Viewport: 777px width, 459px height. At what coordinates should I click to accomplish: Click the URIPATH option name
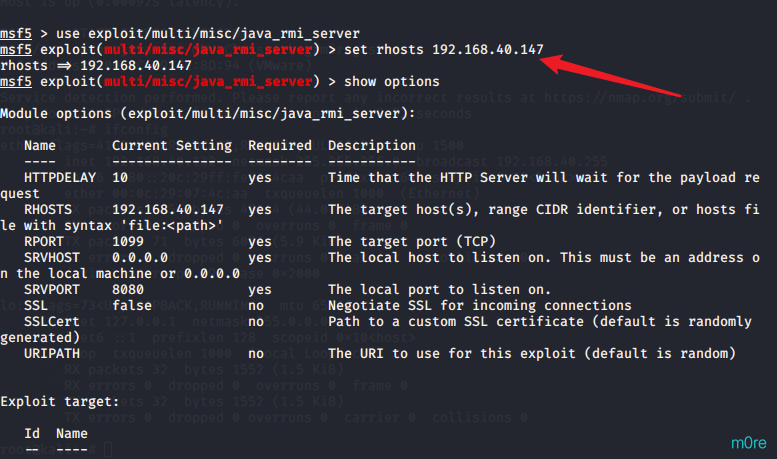[x=52, y=353]
